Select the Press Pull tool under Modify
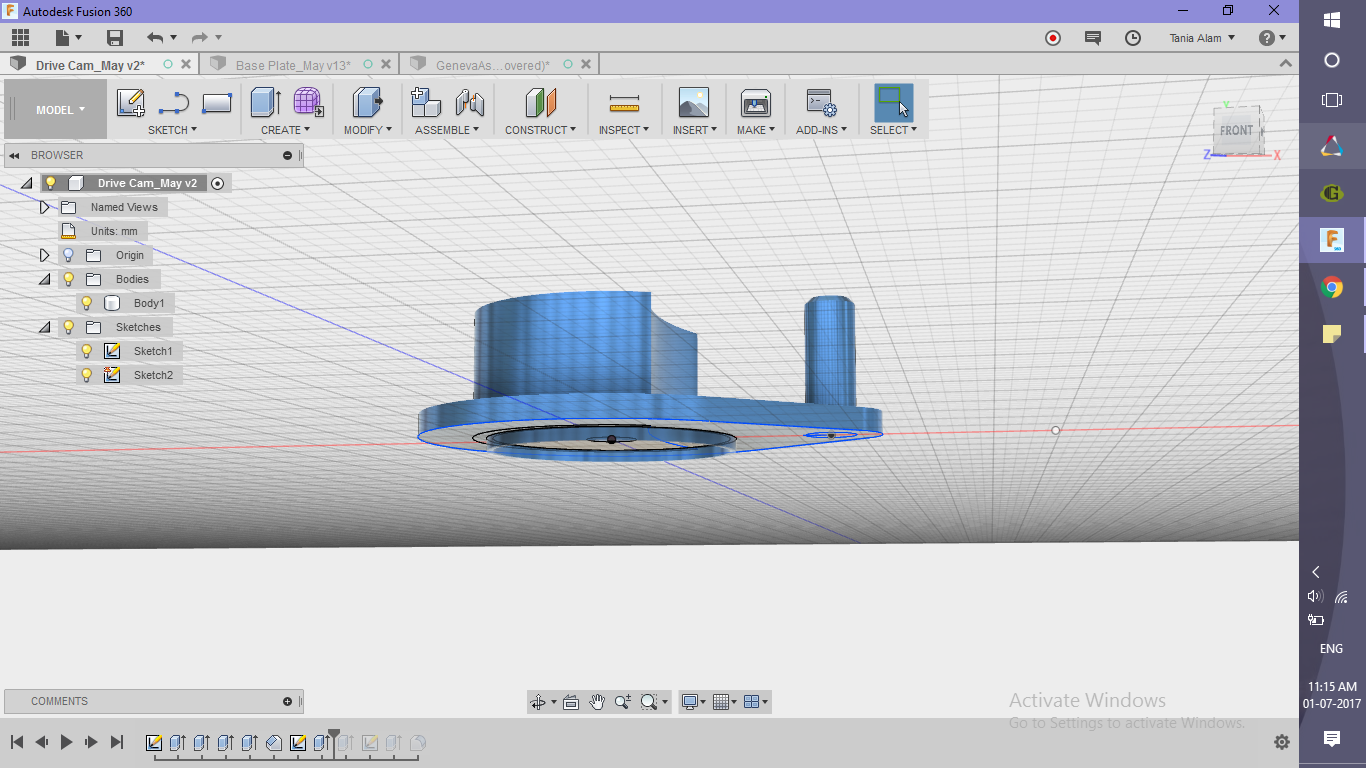This screenshot has height=768, width=1366. (368, 103)
